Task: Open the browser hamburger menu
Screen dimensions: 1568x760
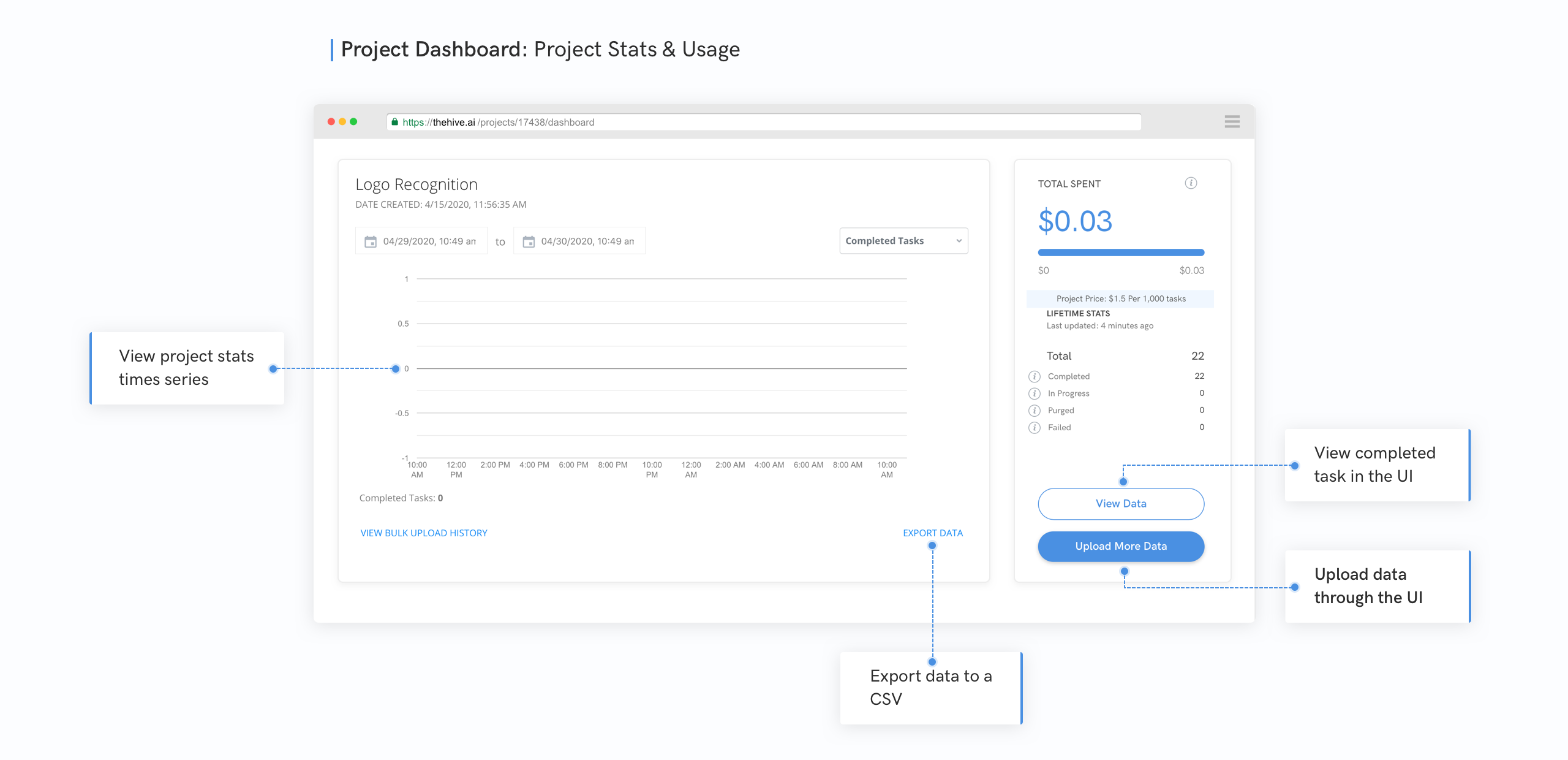Action: (x=1232, y=121)
